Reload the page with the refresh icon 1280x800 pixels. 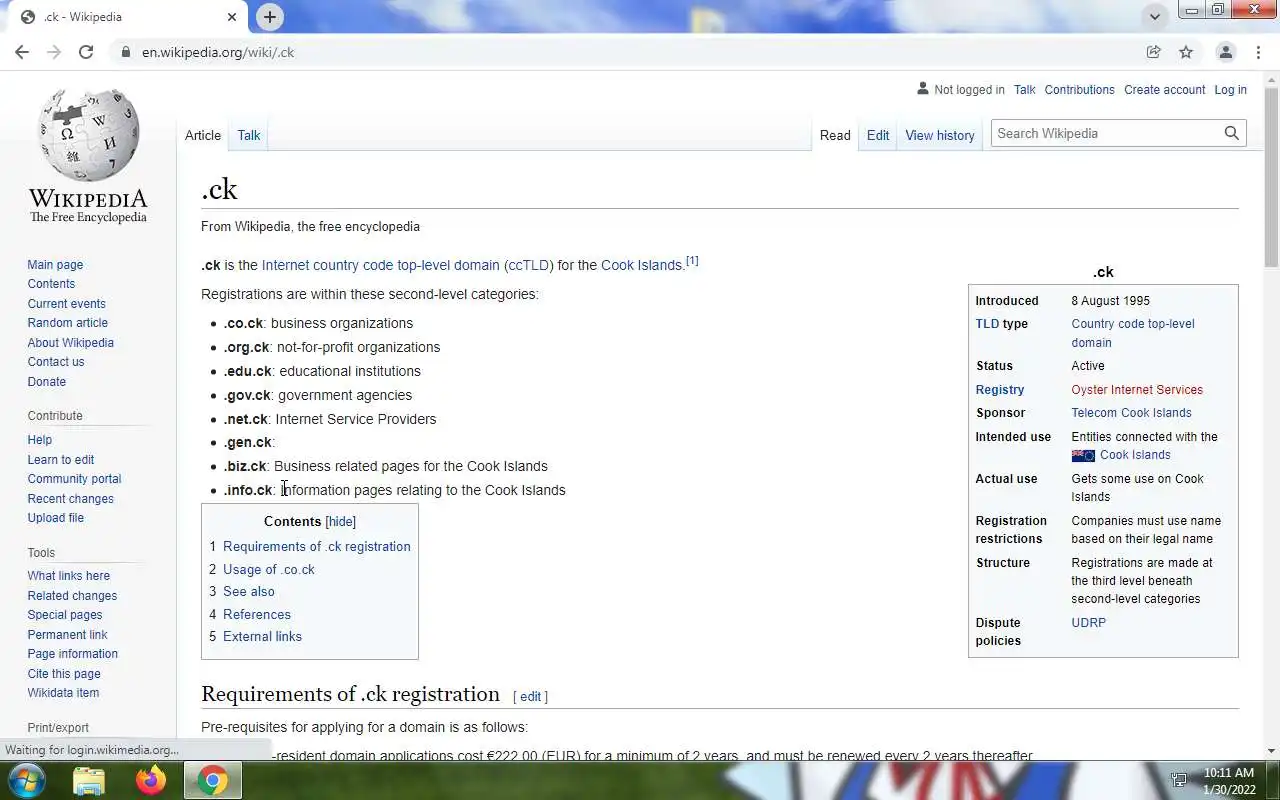86,52
